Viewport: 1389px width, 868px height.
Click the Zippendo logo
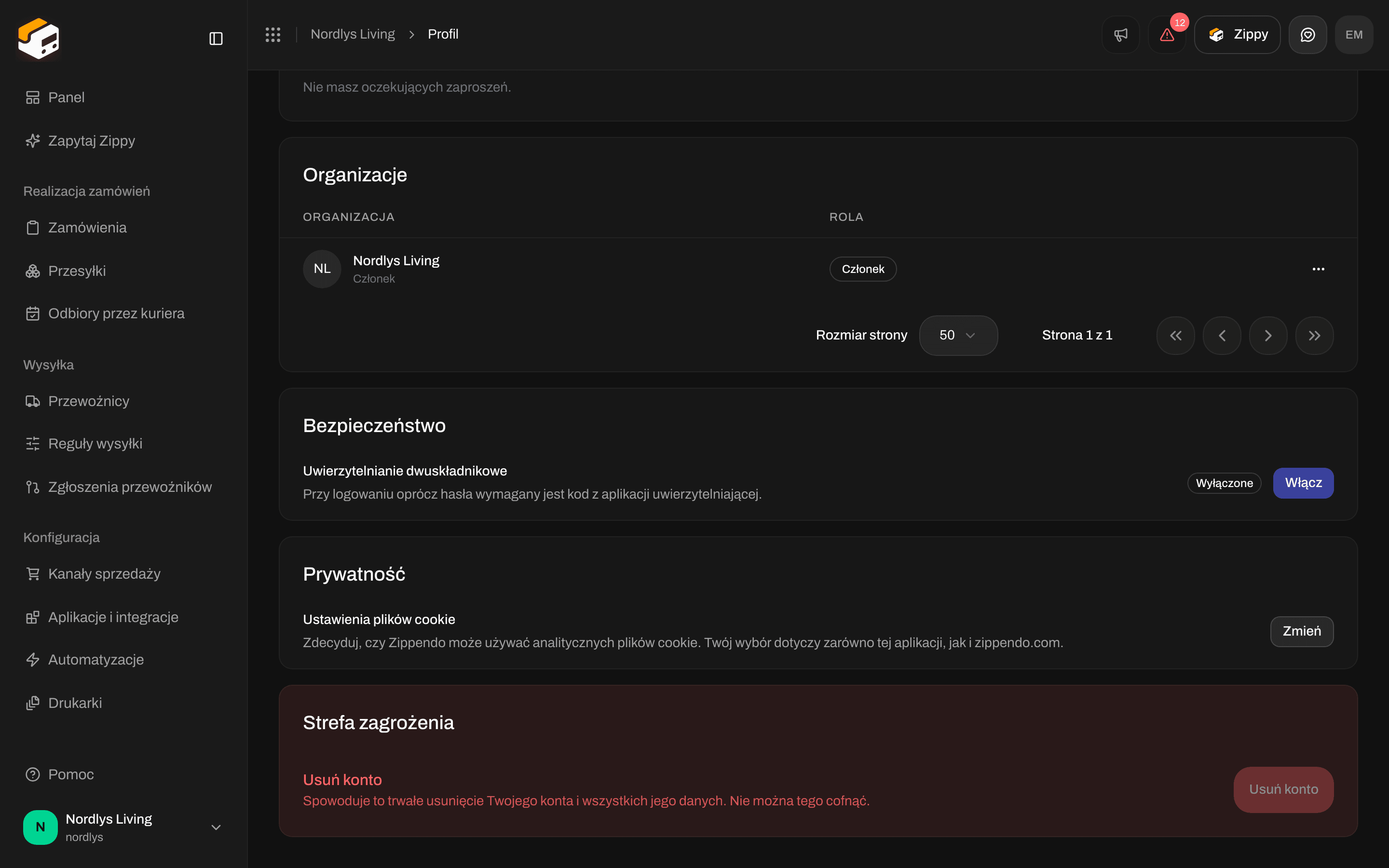(39, 39)
